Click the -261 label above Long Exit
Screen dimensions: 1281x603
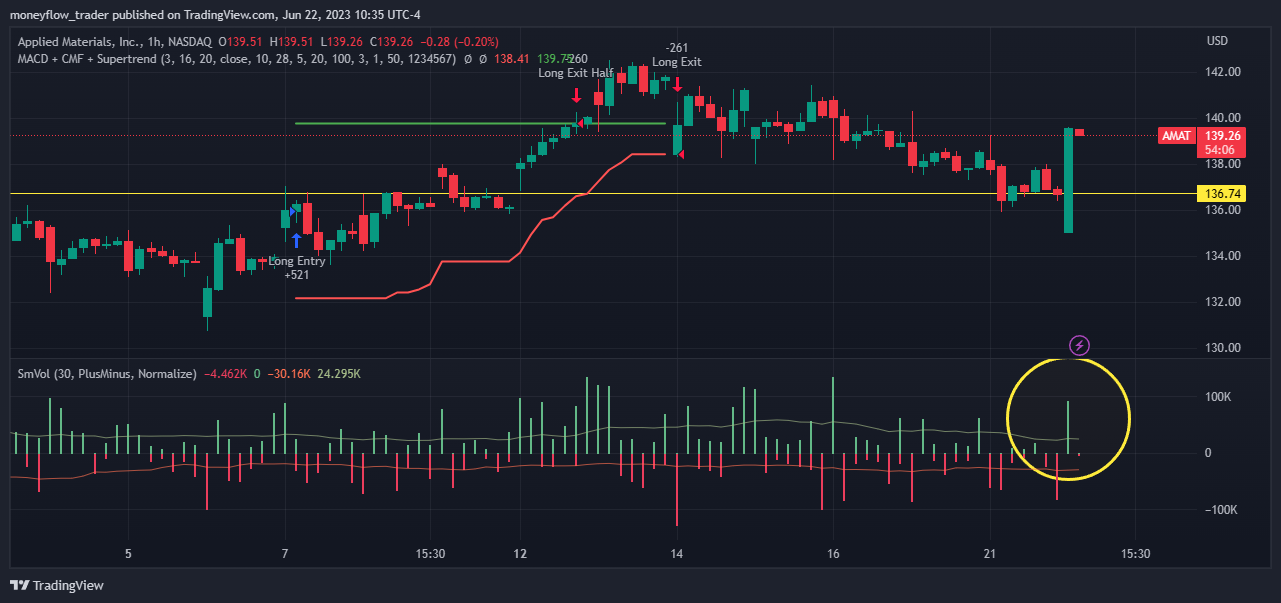(x=677, y=48)
